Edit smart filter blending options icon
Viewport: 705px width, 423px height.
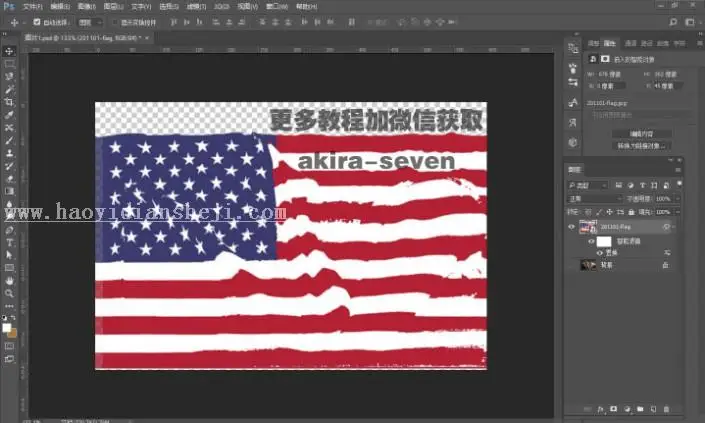coord(667,253)
